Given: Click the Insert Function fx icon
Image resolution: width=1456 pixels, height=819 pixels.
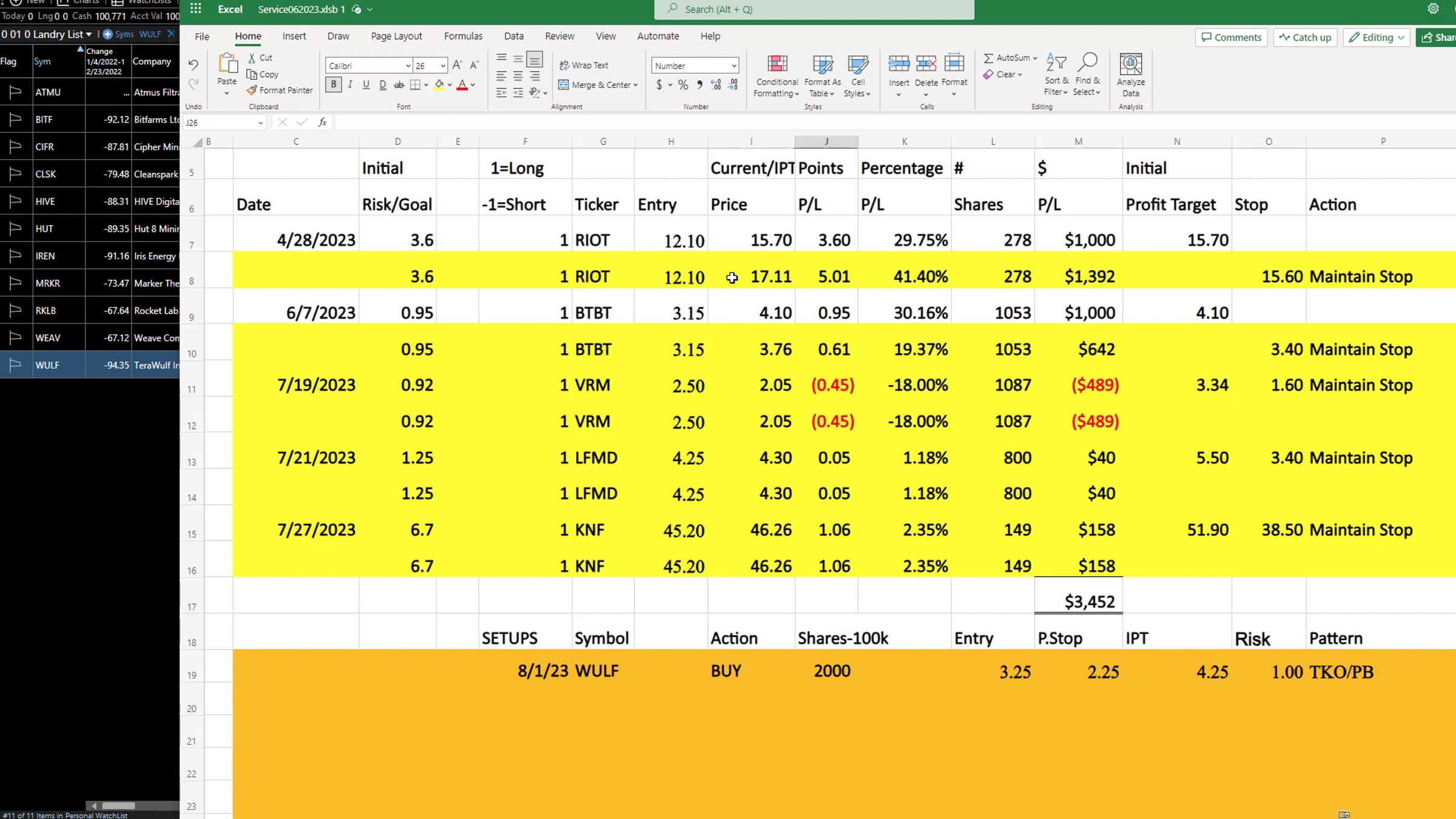Looking at the screenshot, I should tap(323, 122).
